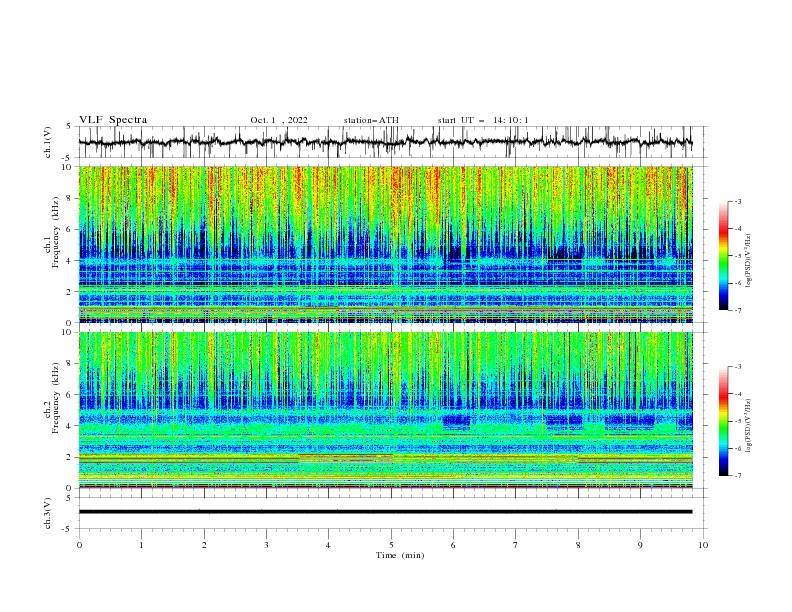This screenshot has height=612, width=792.
Task: Click the ch.2 spectrogram panel
Action: point(385,410)
